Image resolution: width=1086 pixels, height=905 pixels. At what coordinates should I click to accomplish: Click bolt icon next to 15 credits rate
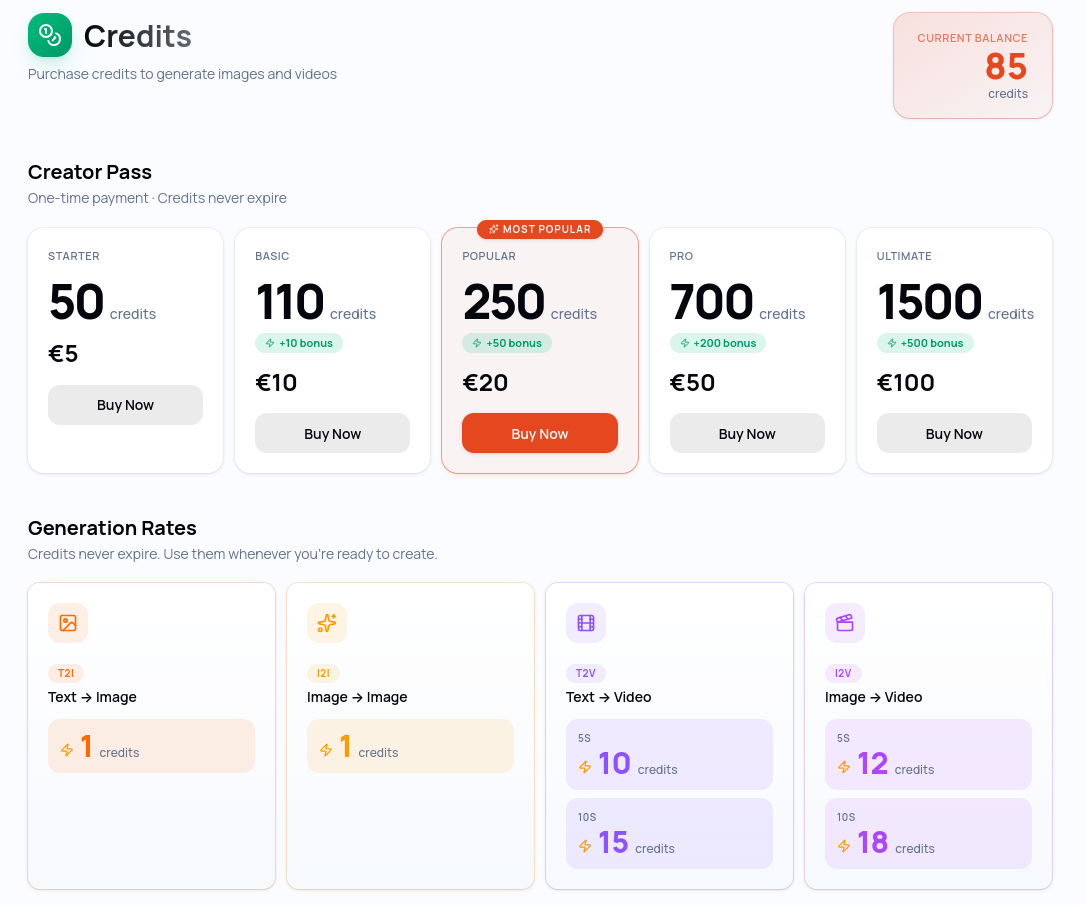coord(585,846)
